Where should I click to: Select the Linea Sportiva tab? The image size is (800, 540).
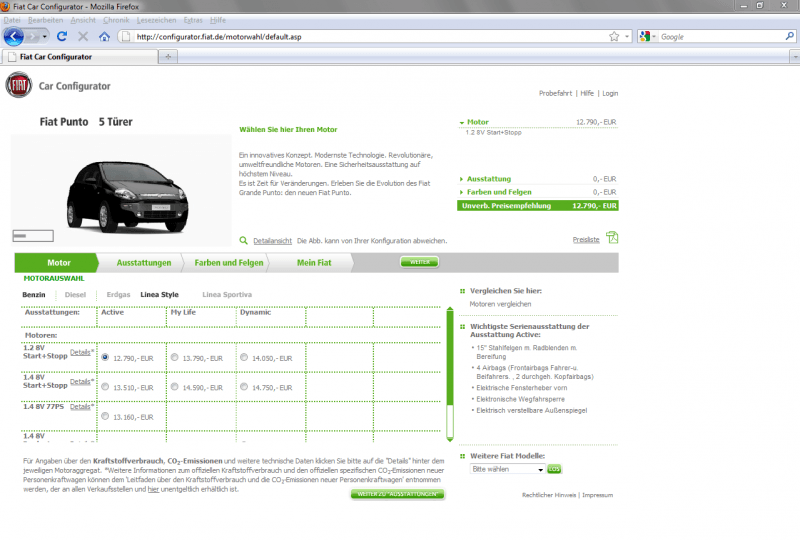(x=227, y=294)
